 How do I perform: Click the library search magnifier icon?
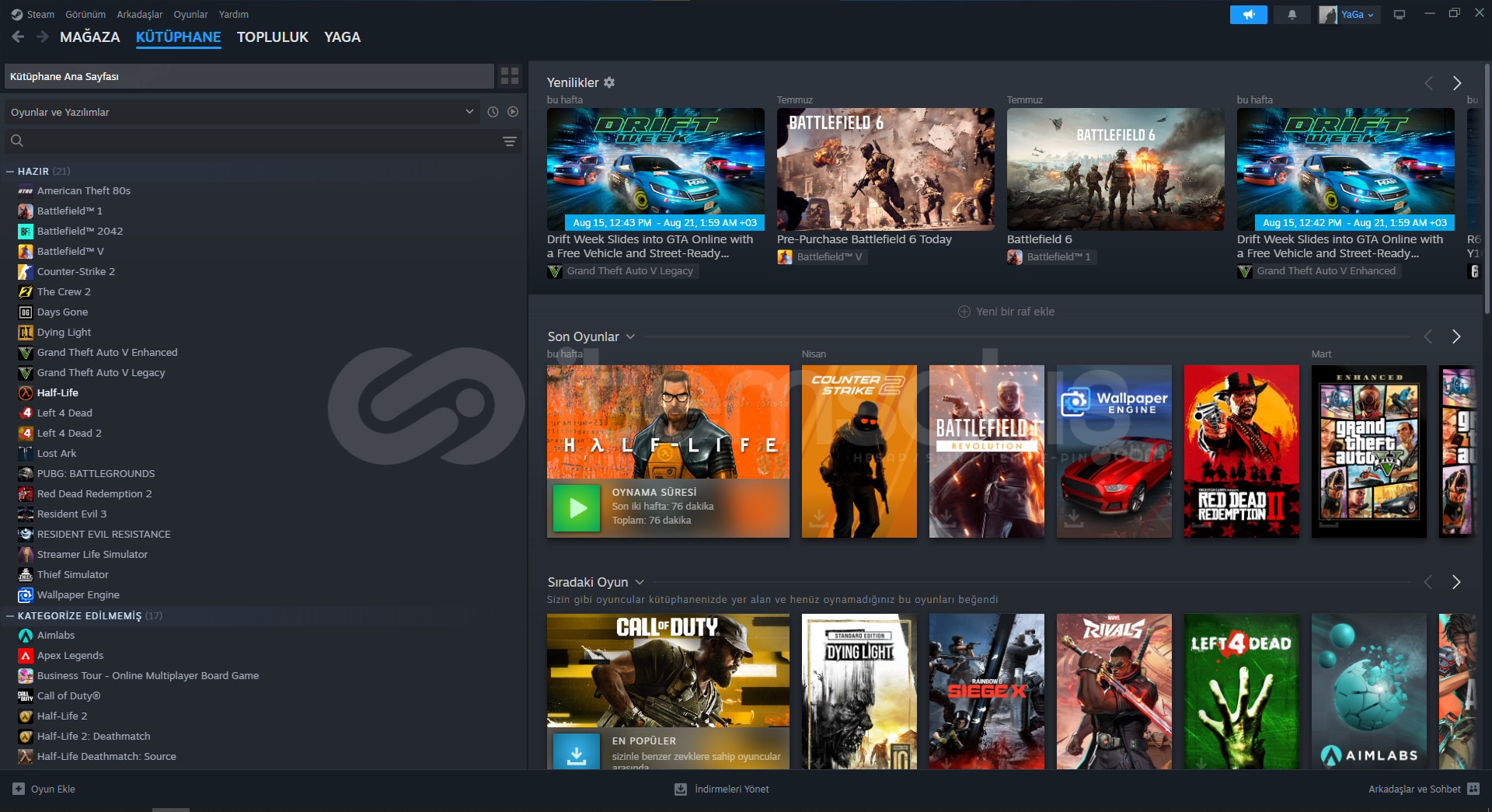pos(17,141)
